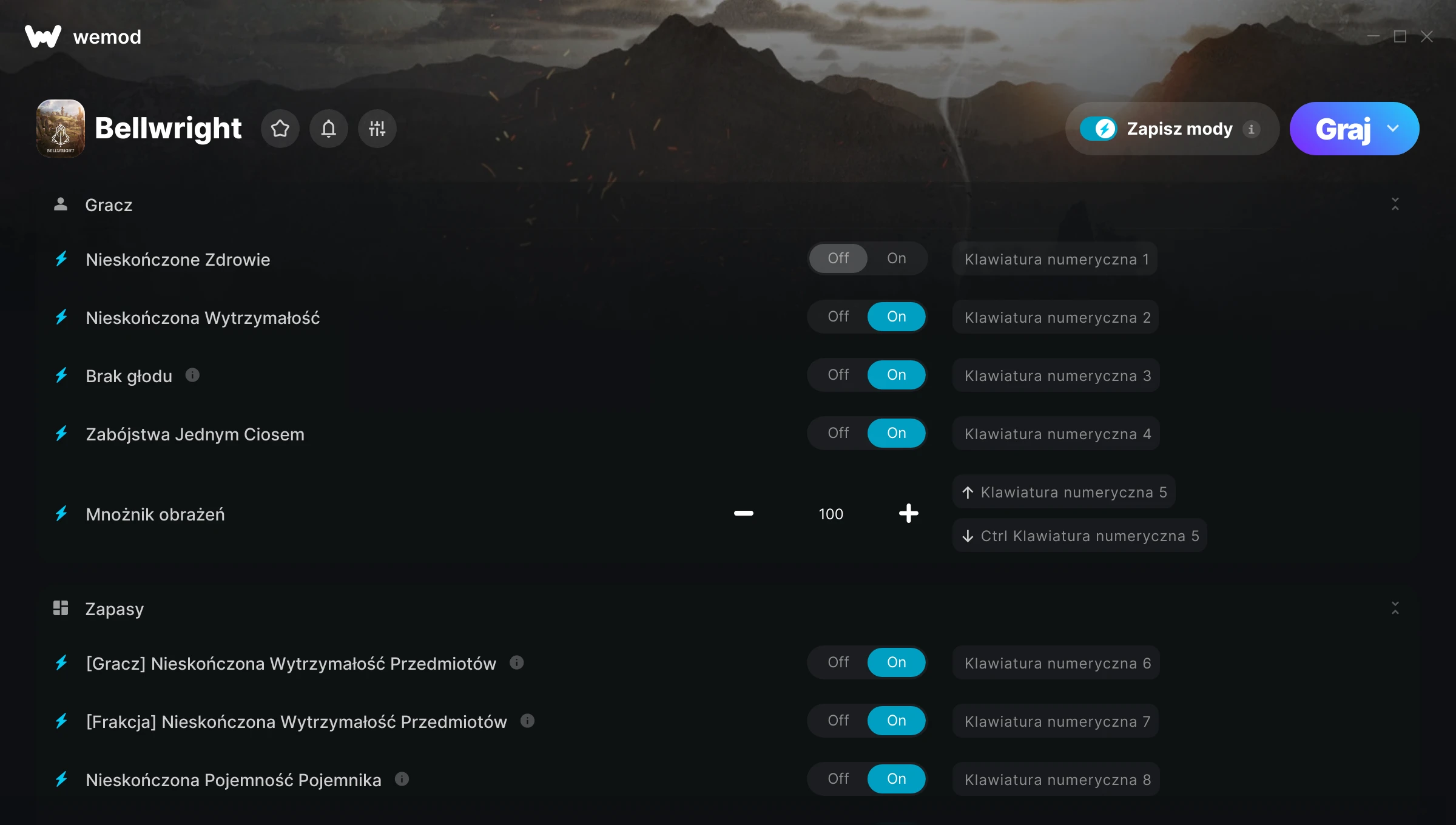
Task: Click the WeMod logo icon
Action: pyautogui.click(x=42, y=36)
